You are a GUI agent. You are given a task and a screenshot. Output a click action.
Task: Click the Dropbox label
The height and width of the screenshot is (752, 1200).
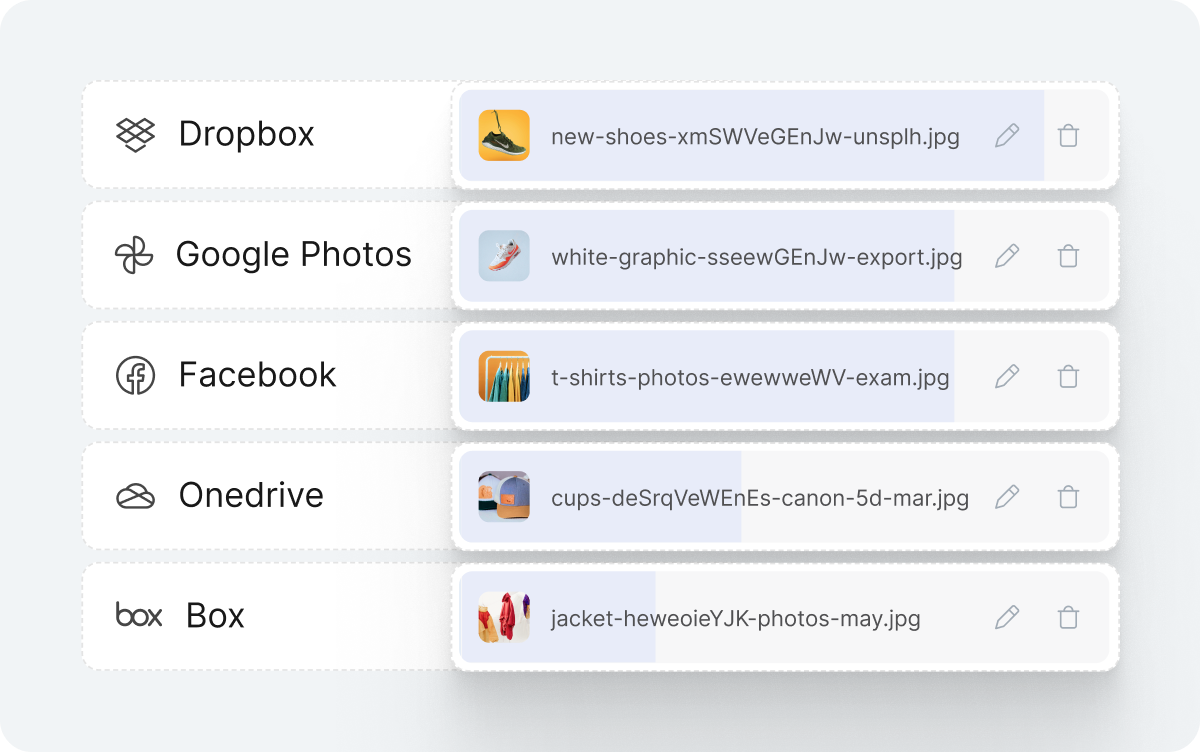point(244,134)
